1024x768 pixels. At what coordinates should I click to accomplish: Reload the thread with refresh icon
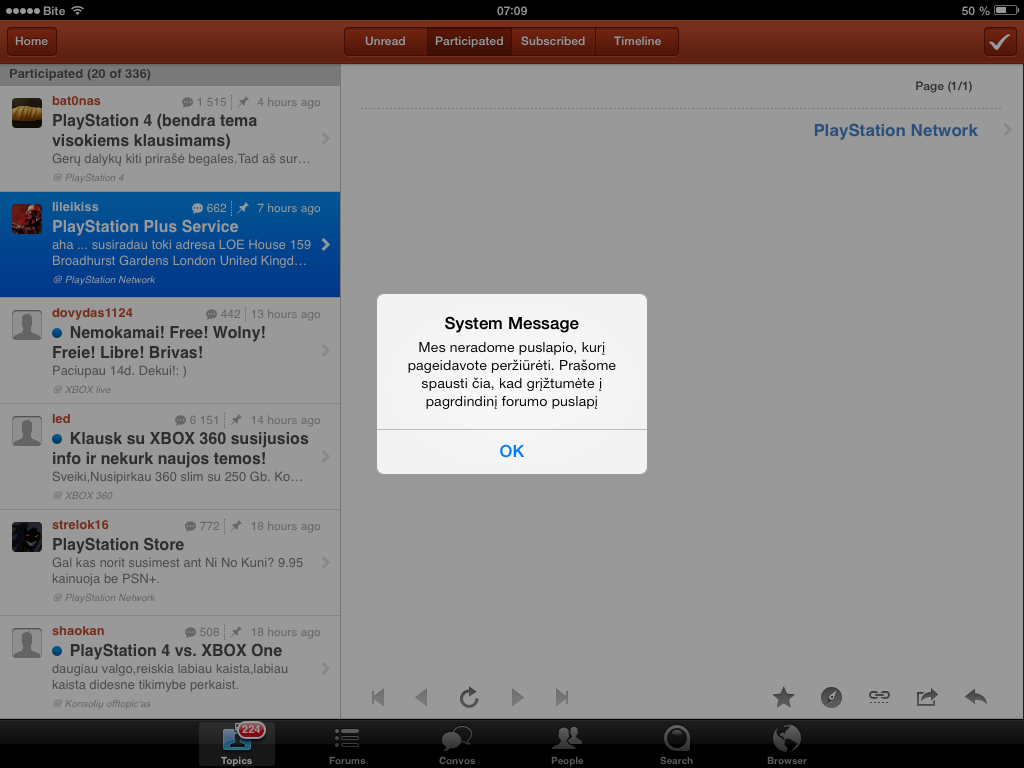pos(469,697)
